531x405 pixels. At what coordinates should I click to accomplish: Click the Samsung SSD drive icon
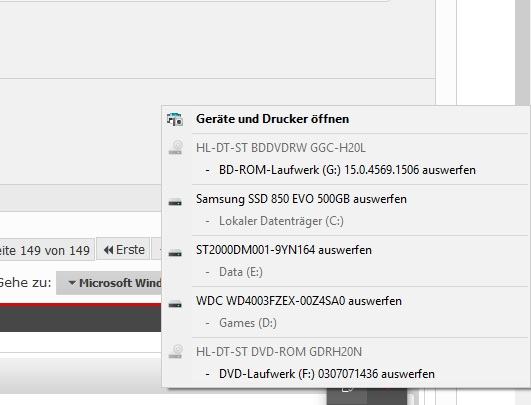click(x=175, y=202)
